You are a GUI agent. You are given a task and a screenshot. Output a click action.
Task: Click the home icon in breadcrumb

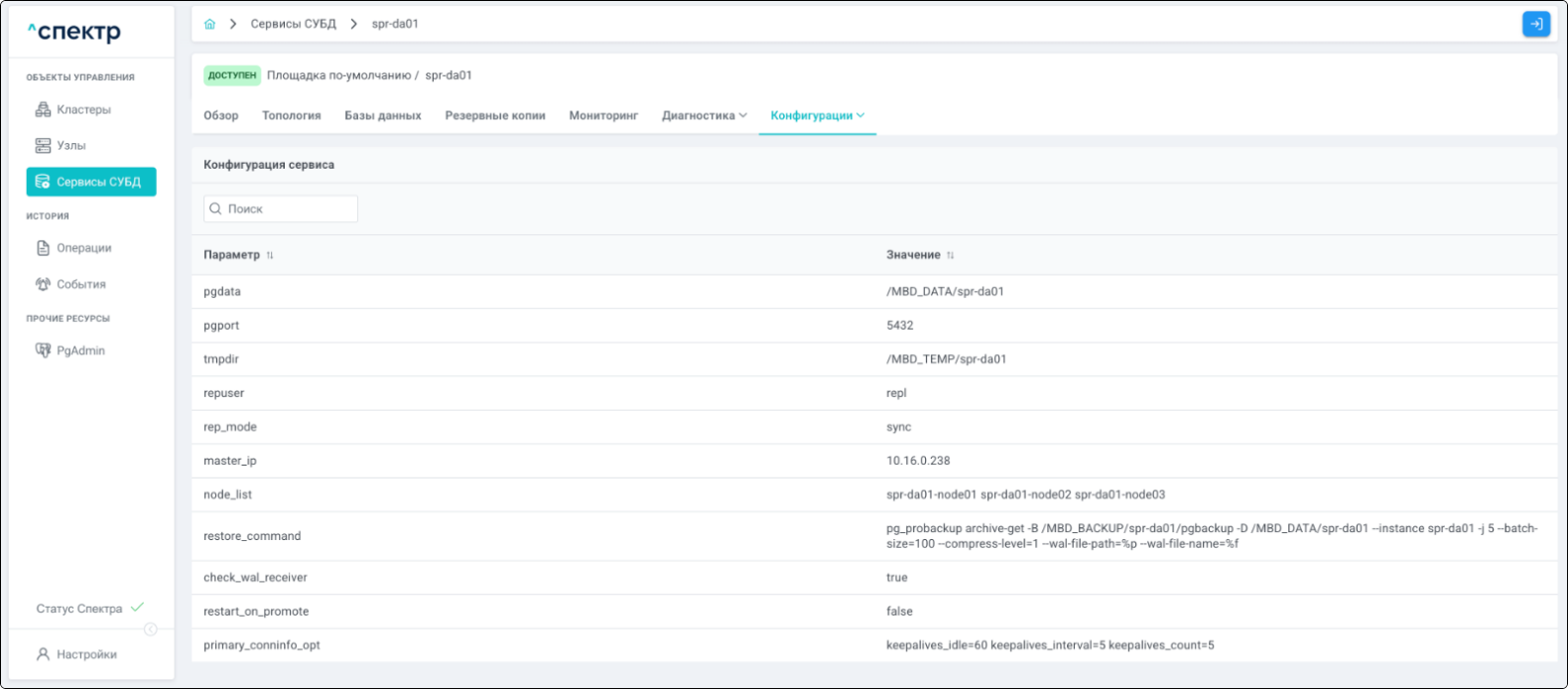click(209, 24)
